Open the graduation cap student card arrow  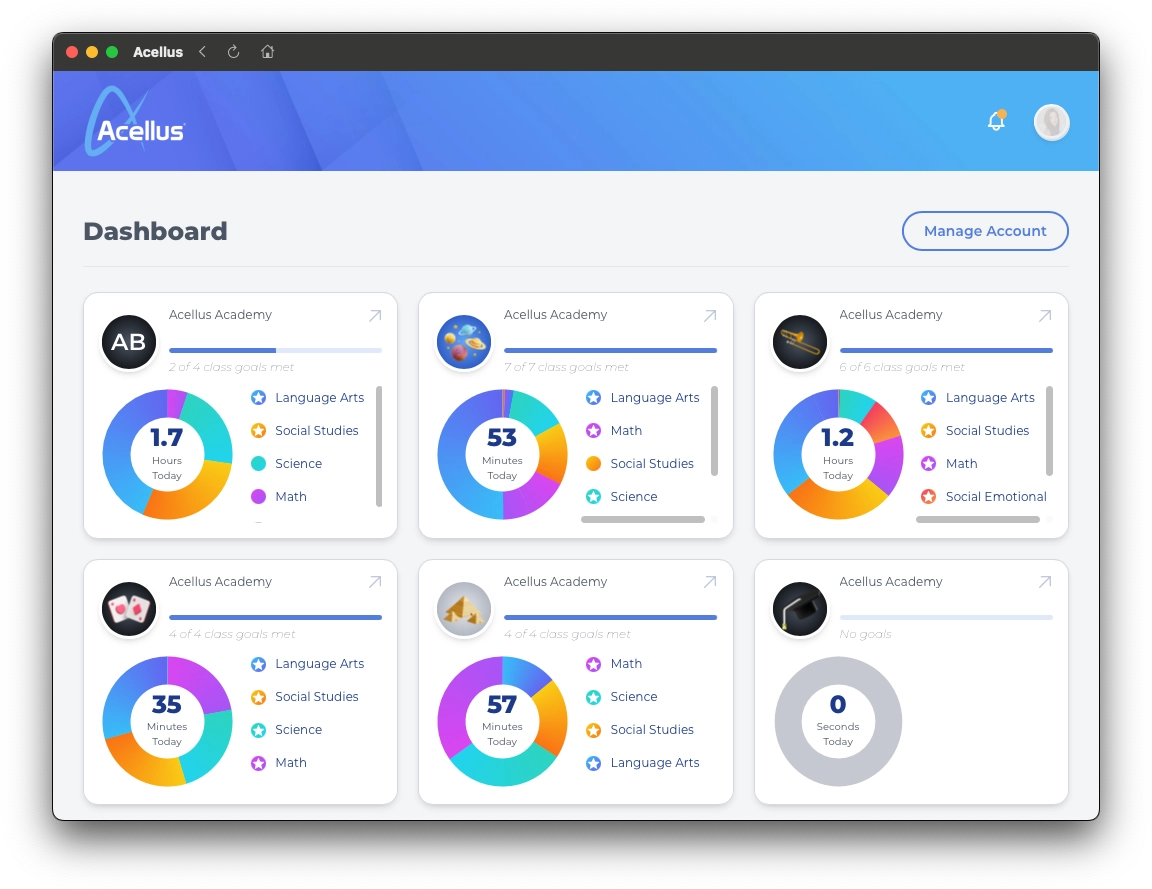pos(1045,582)
